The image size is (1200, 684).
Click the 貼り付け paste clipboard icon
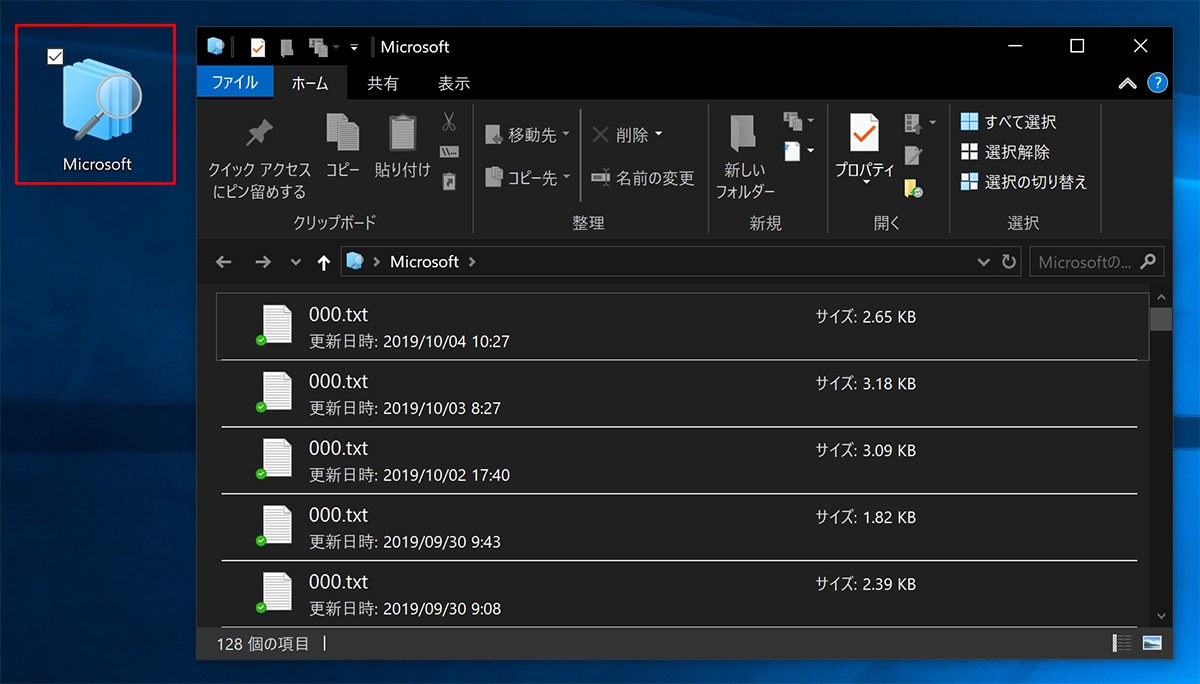(402, 132)
